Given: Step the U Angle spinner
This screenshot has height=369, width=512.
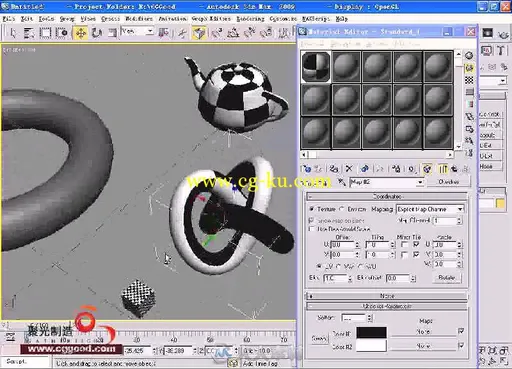Looking at the screenshot, I should tap(460, 245).
